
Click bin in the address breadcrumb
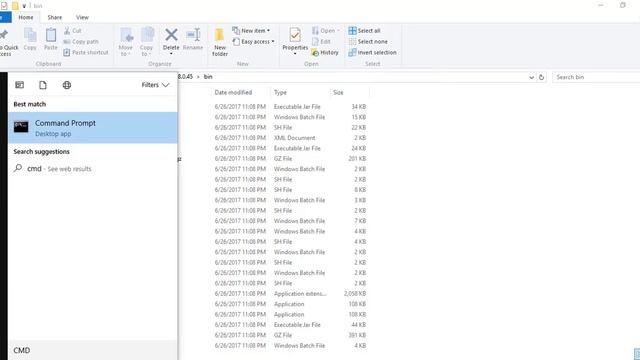point(208,77)
